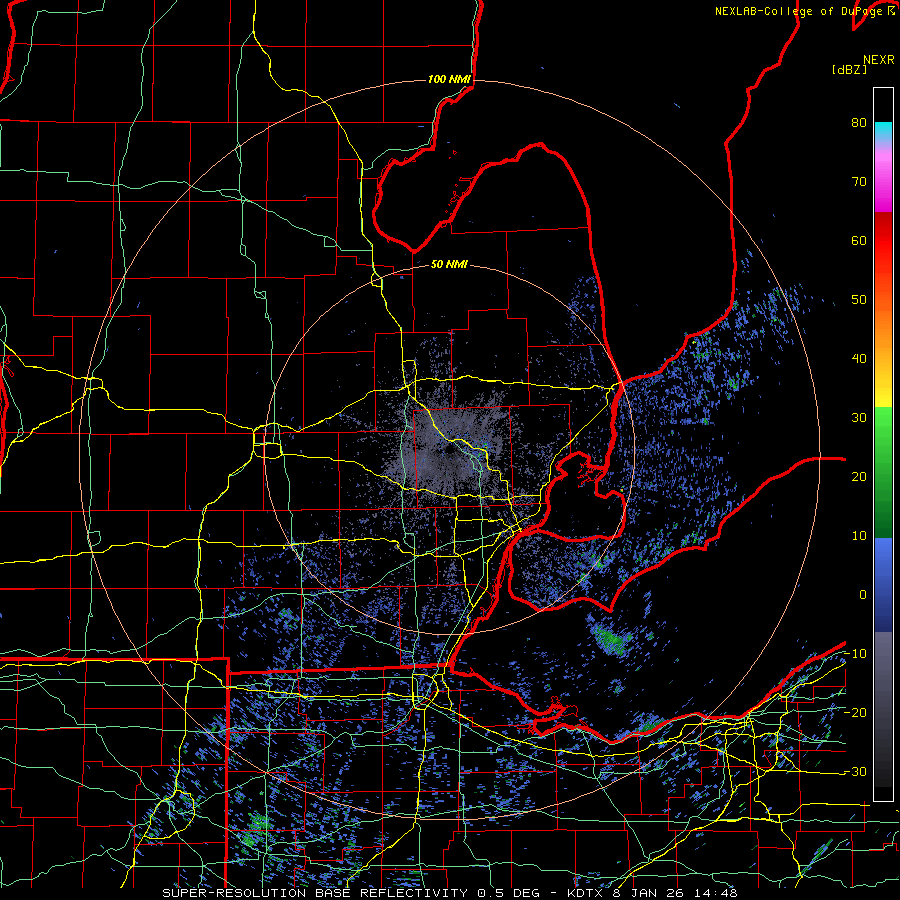Image resolution: width=900 pixels, height=900 pixels.
Task: Click the 50 NMI range ring label
Action: pyautogui.click(x=449, y=265)
